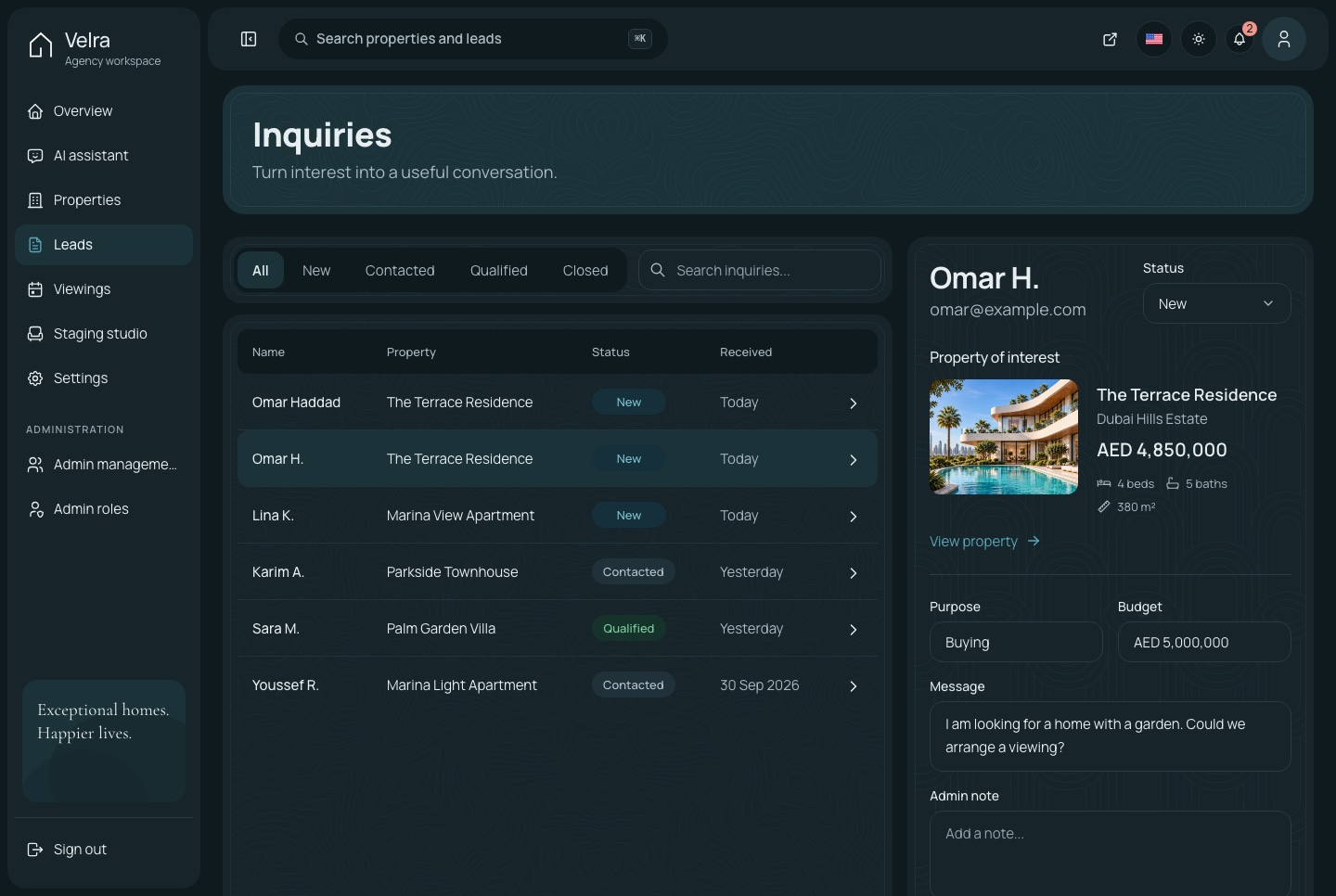Open the user profile avatar menu
Image resolution: width=1336 pixels, height=896 pixels.
[x=1284, y=39]
